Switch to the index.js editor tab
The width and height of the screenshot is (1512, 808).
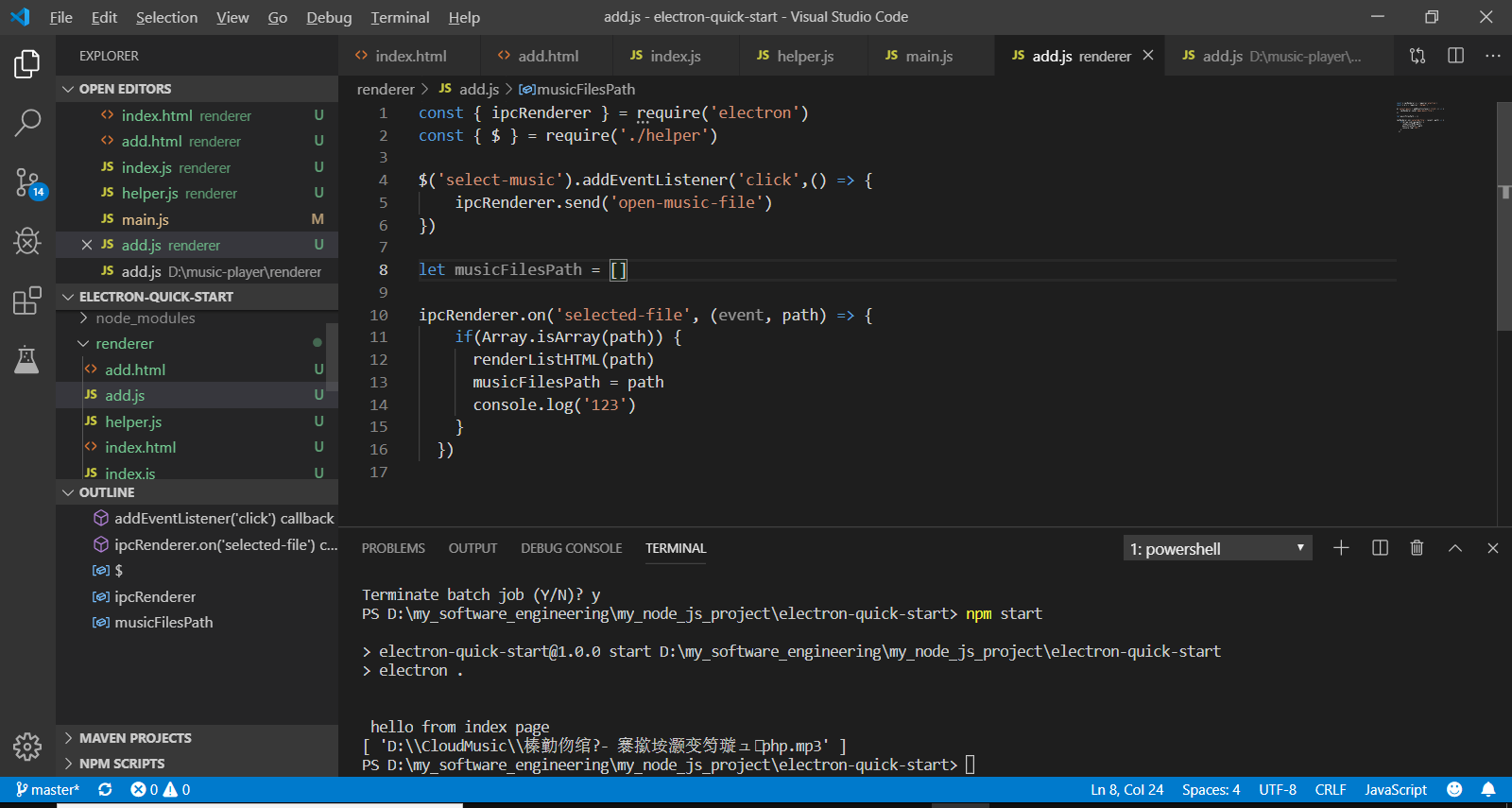point(675,56)
